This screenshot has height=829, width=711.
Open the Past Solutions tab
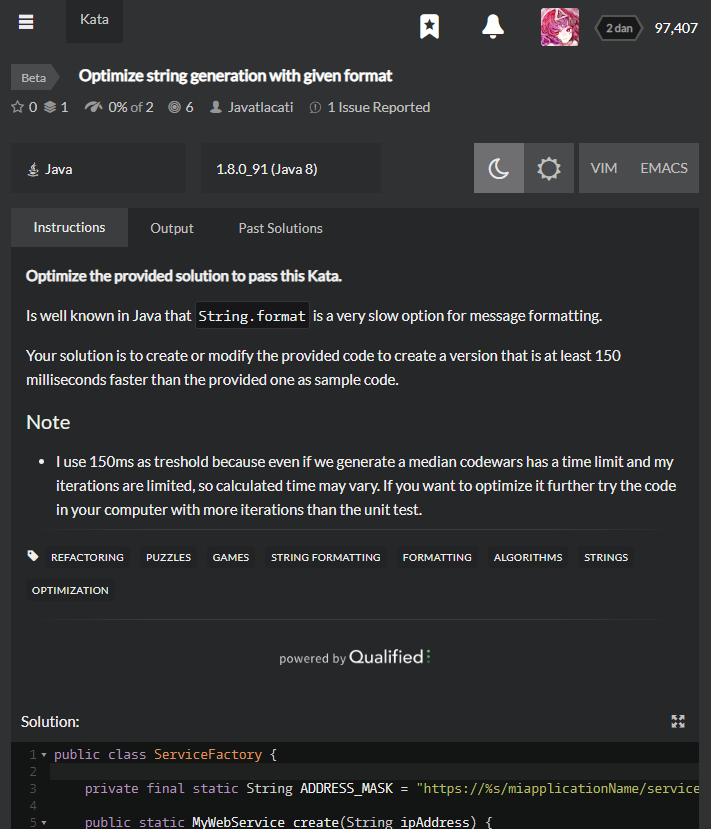pos(280,228)
